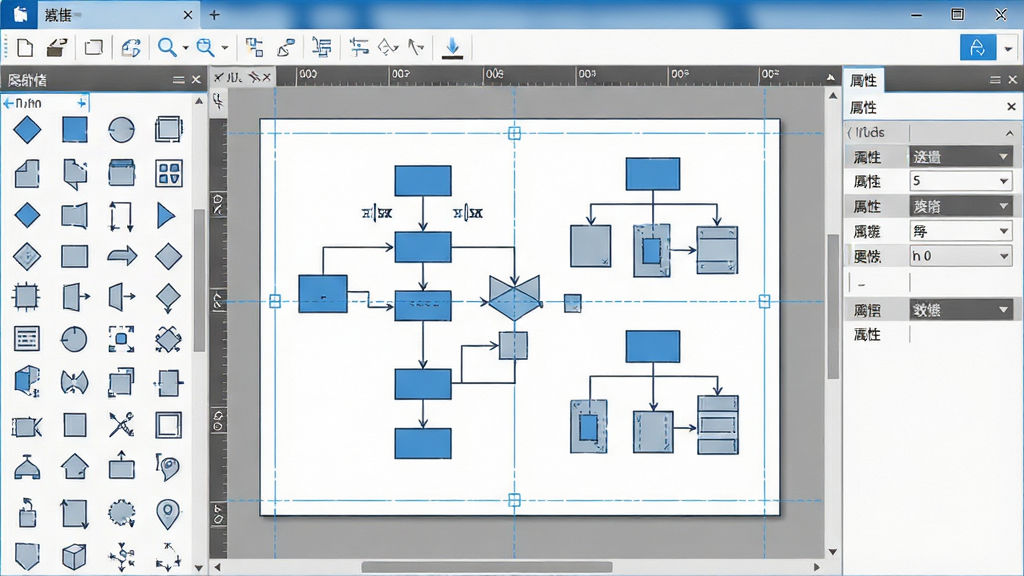
Task: Select the camera-like shape in the palette
Action: tap(27, 428)
